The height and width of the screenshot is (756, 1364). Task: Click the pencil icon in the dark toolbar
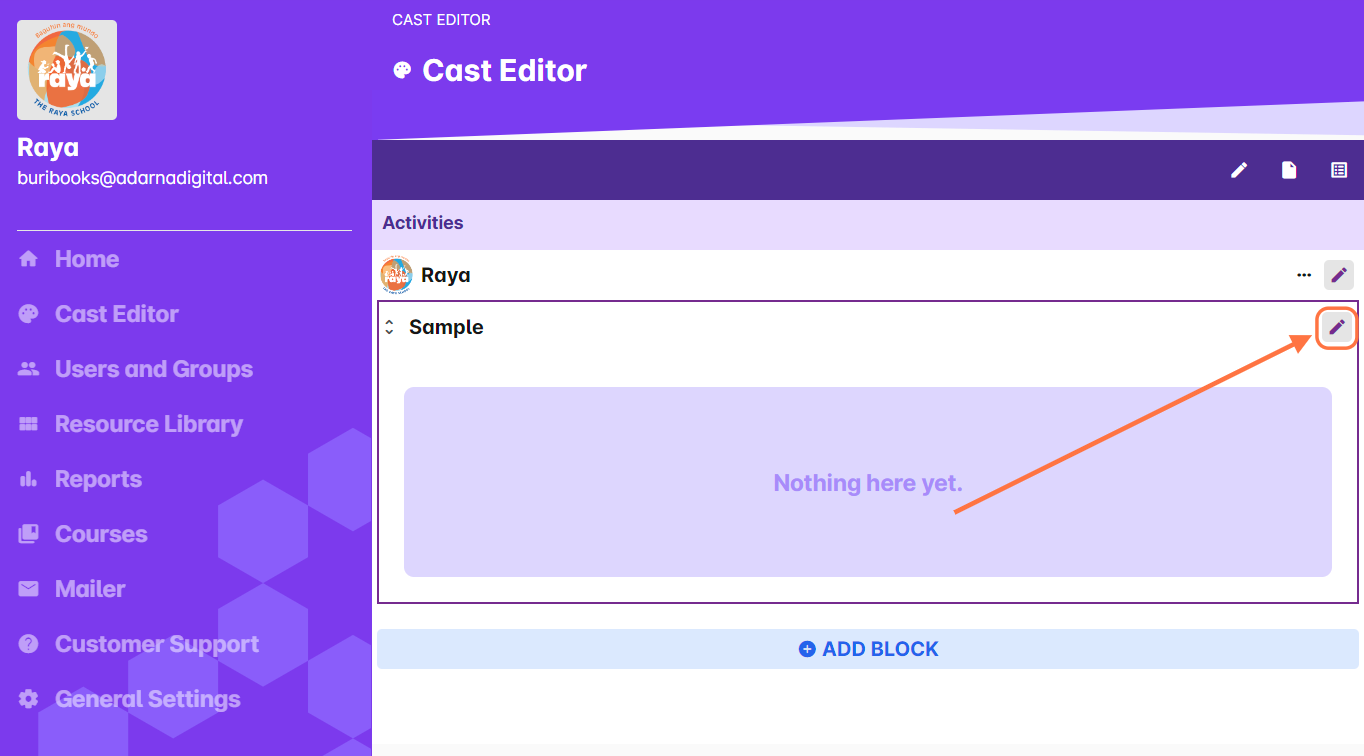click(x=1239, y=170)
